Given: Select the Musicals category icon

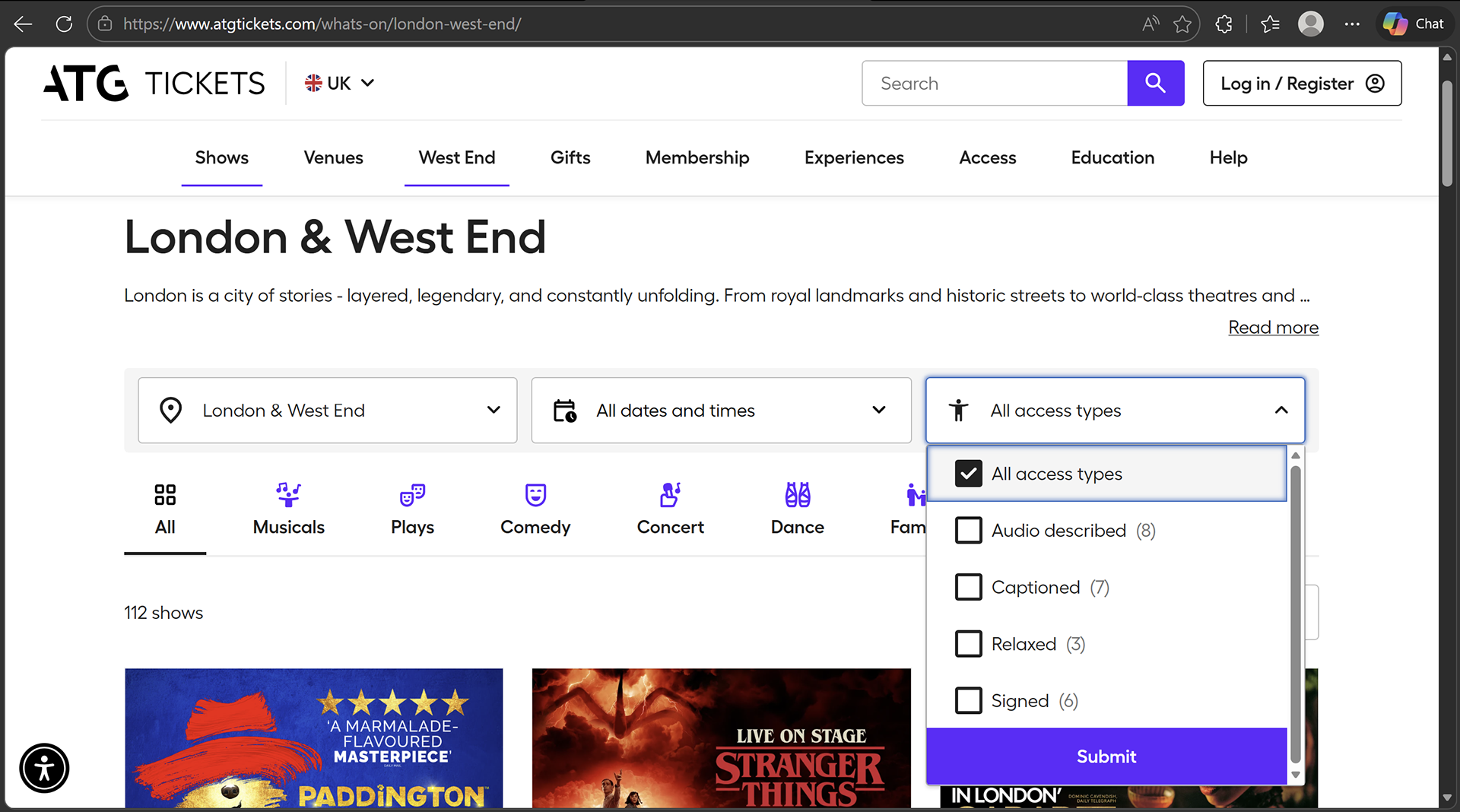Looking at the screenshot, I should pyautogui.click(x=288, y=494).
